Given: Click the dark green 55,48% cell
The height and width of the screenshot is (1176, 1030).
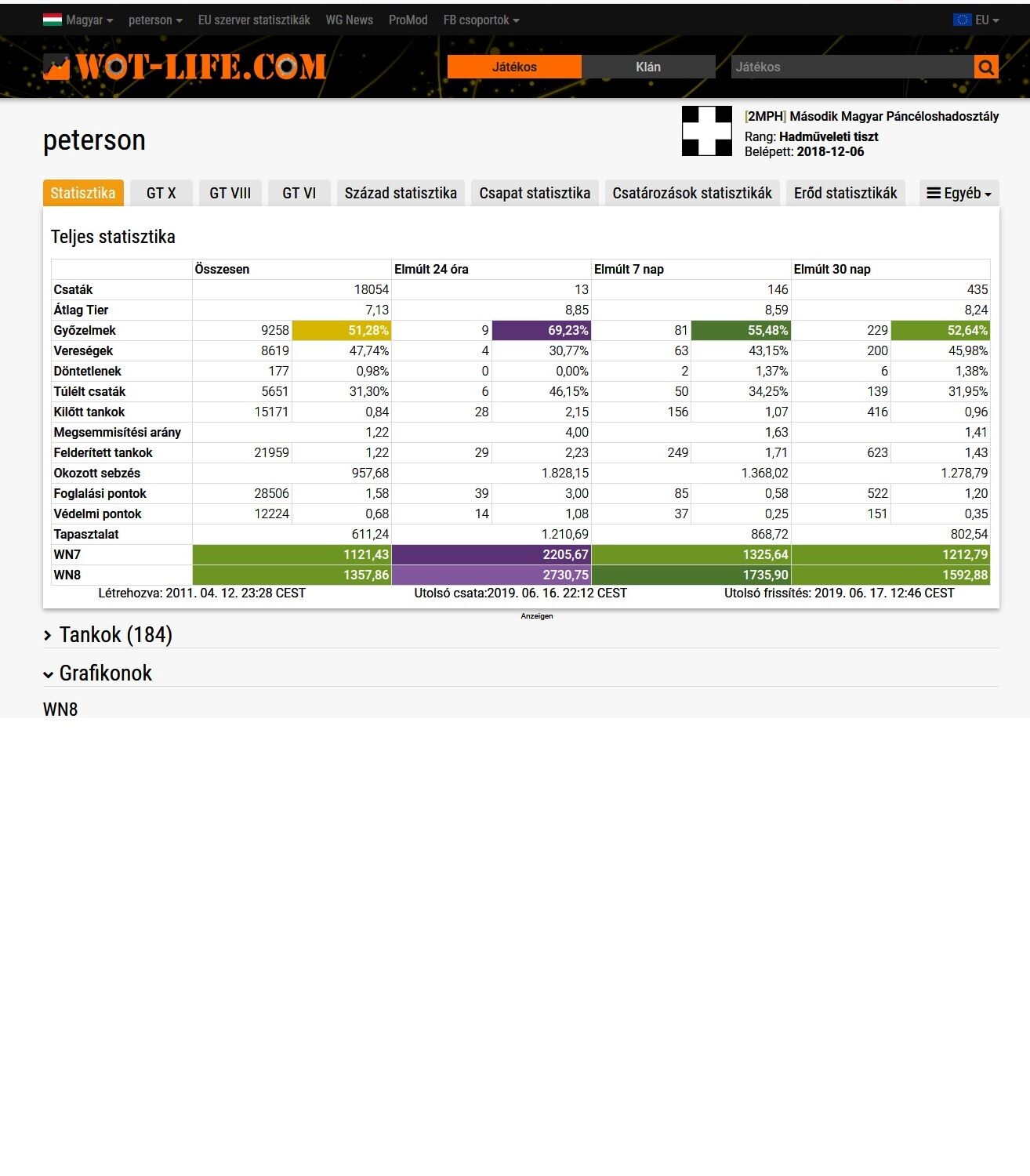Looking at the screenshot, I should click(x=741, y=330).
